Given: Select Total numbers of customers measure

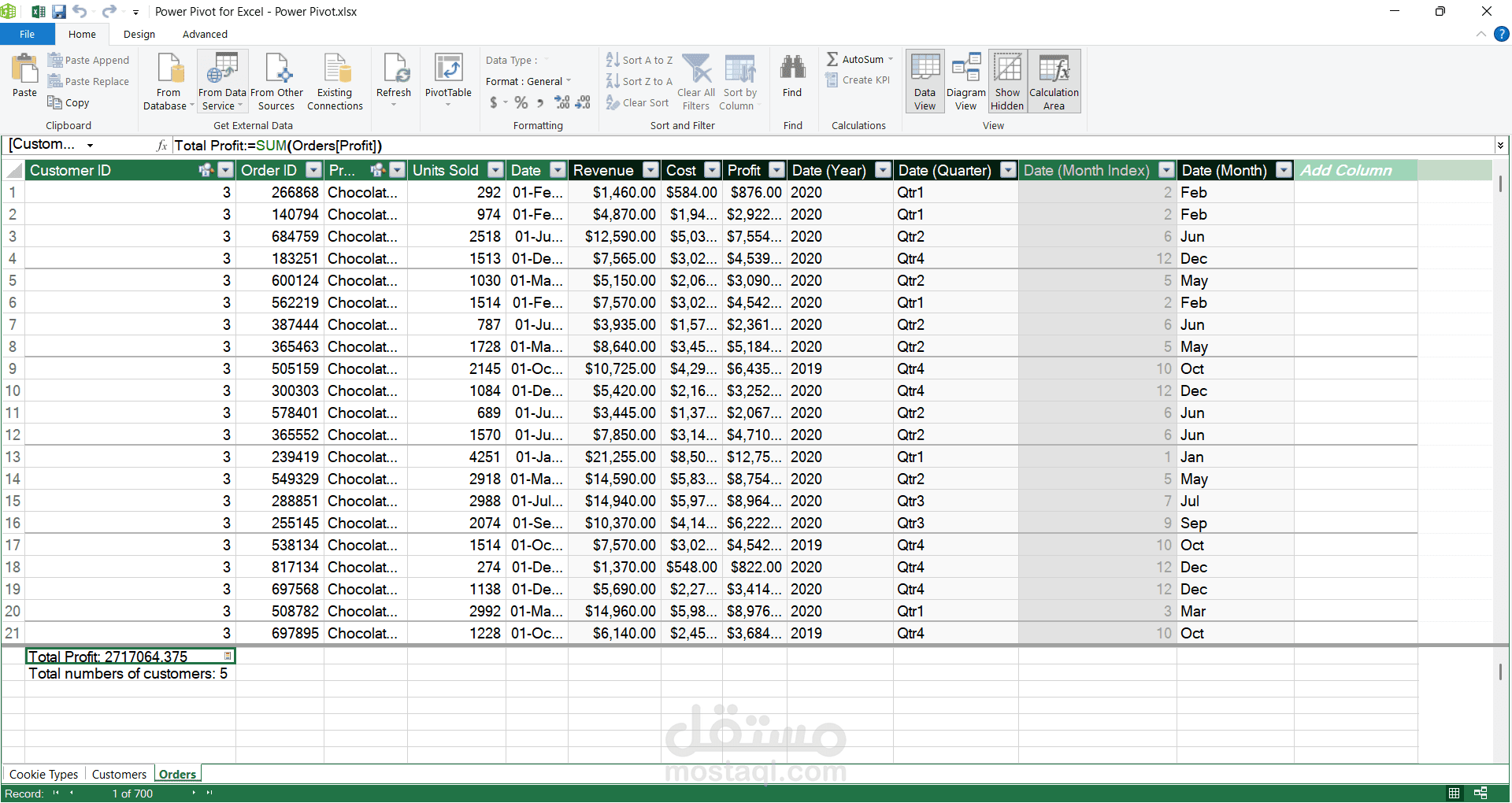Looking at the screenshot, I should pos(130,673).
